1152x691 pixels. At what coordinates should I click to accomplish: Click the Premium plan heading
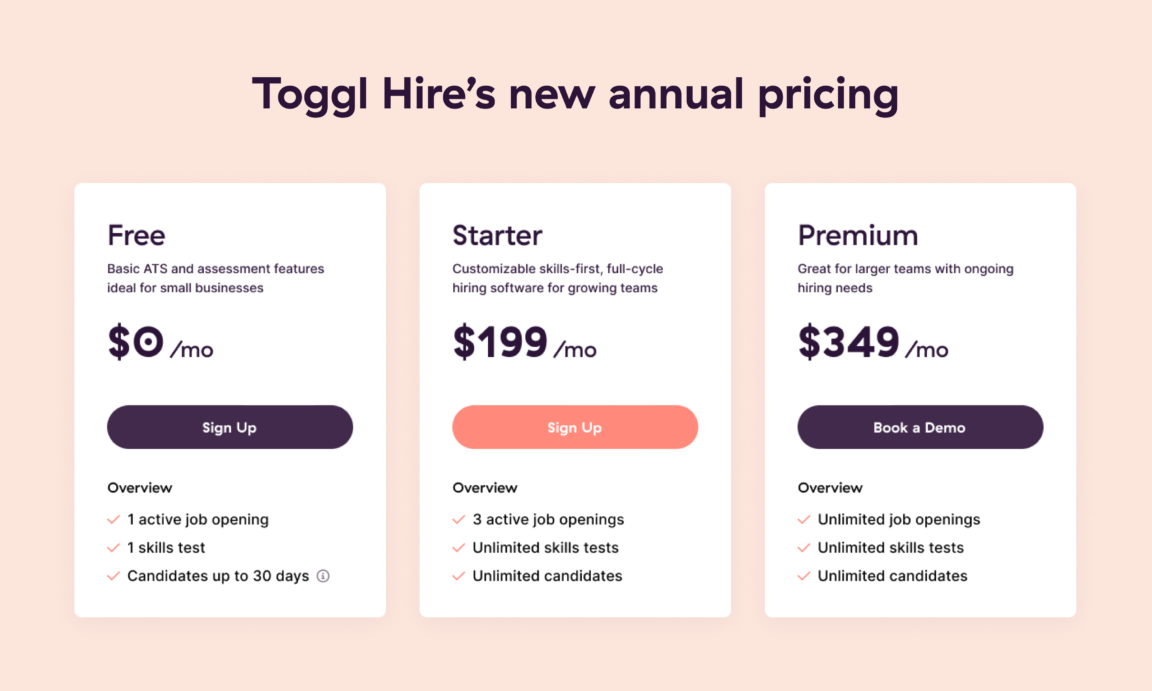click(x=858, y=236)
